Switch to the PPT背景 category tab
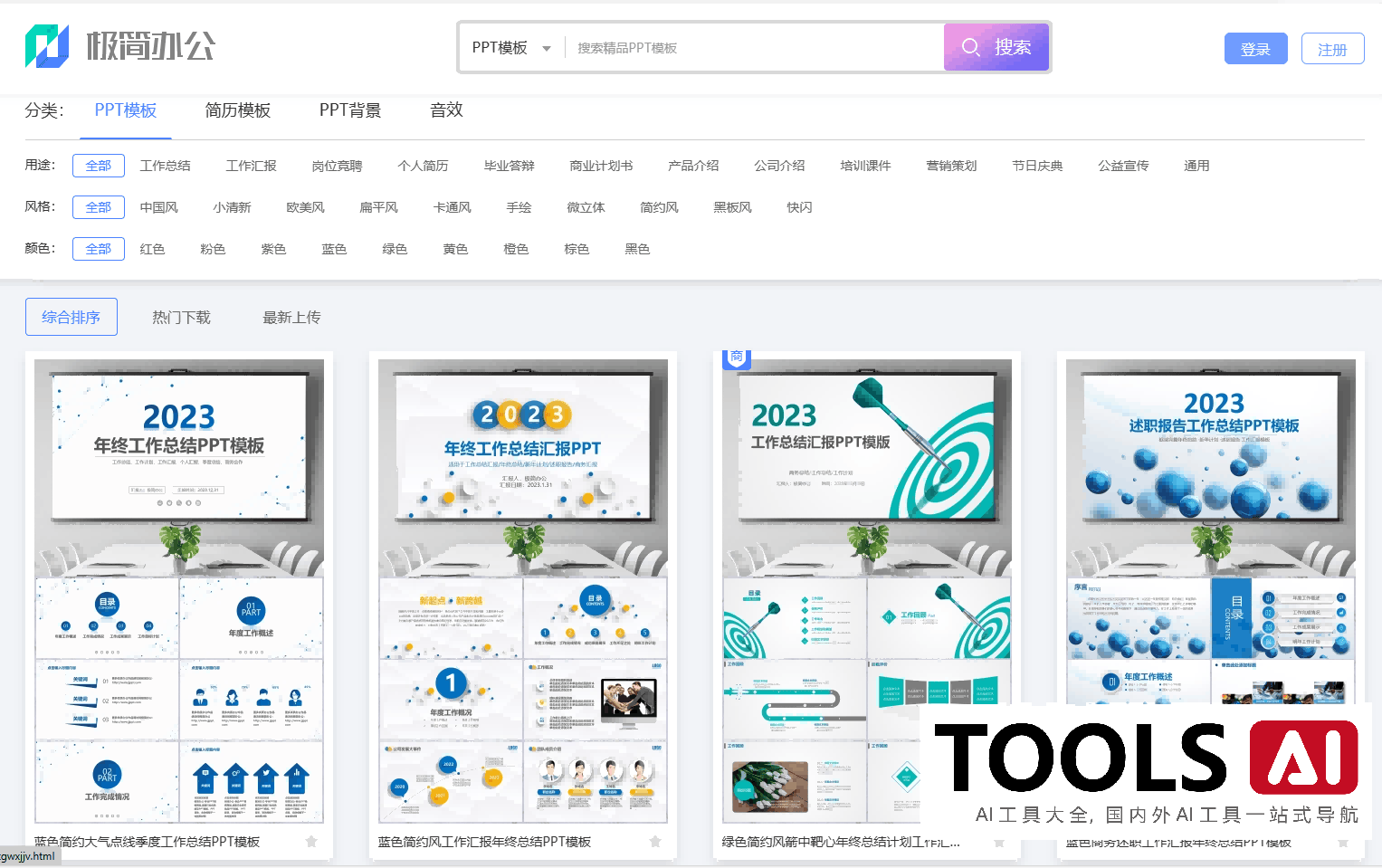Screen dimensions: 1382x868 [x=349, y=110]
